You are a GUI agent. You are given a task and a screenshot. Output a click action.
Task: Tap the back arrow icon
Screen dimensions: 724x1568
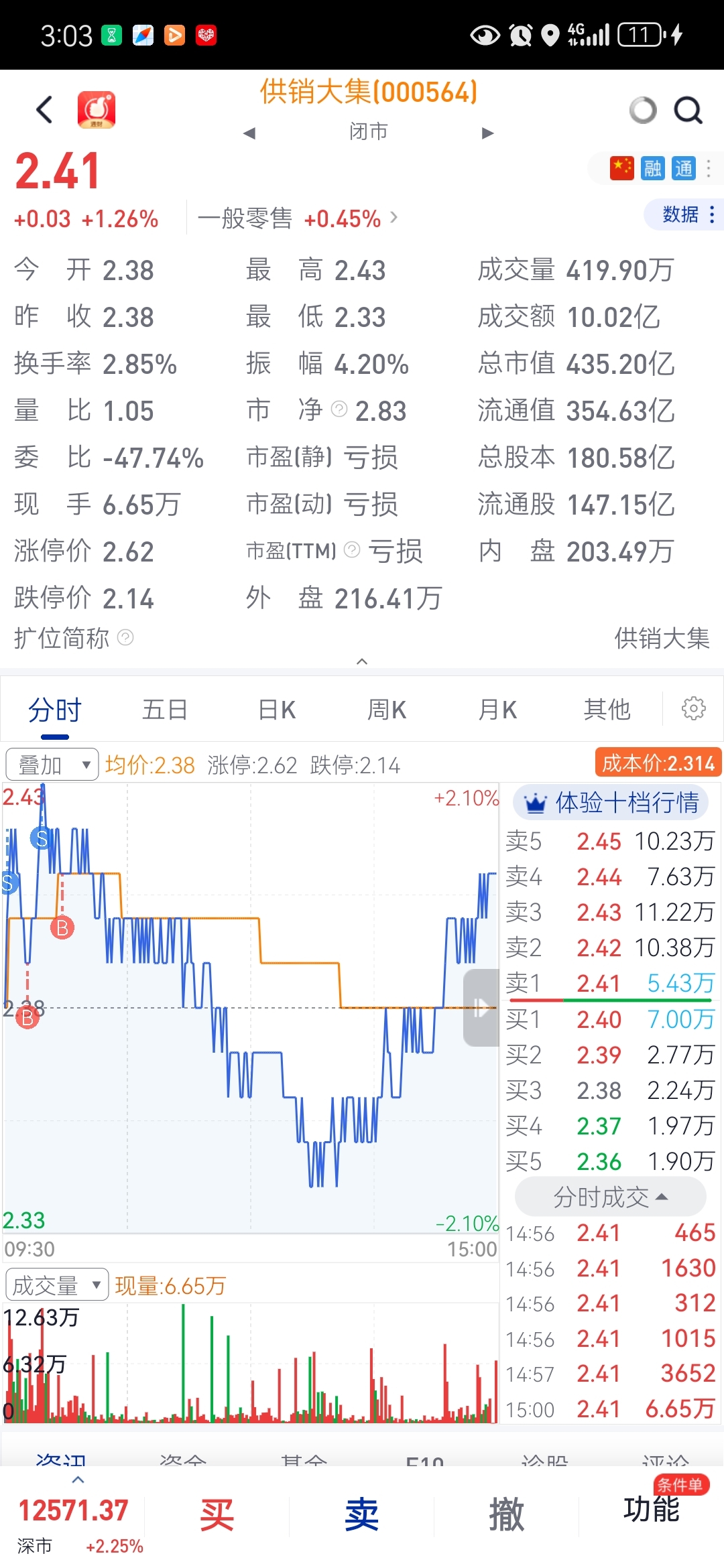click(x=44, y=110)
